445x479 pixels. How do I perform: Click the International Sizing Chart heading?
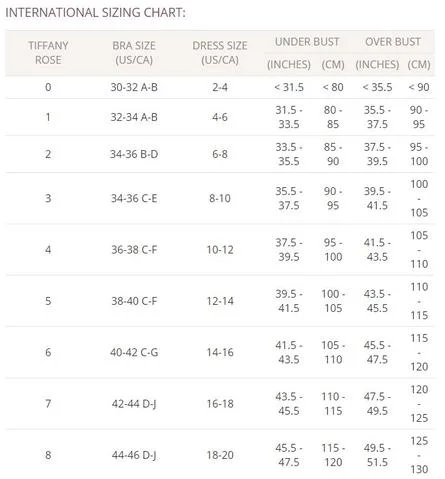(95, 13)
